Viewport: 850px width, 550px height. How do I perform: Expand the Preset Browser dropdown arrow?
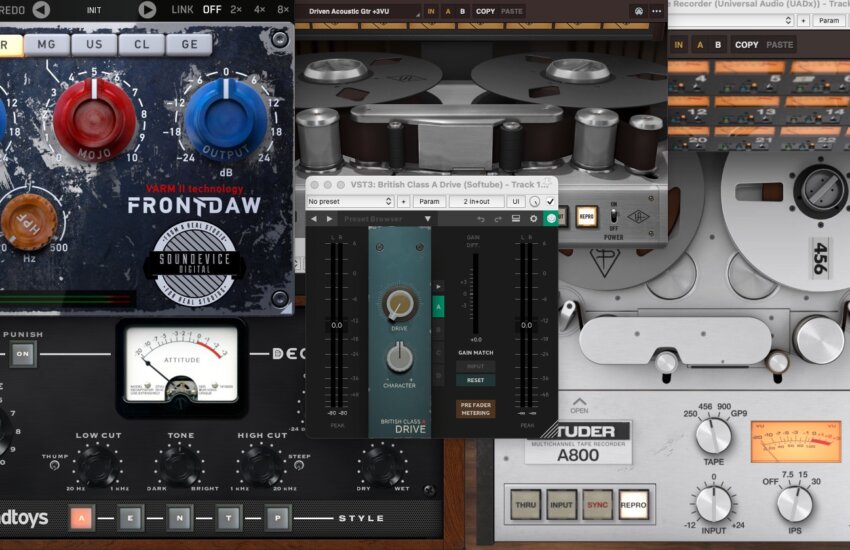pos(428,218)
